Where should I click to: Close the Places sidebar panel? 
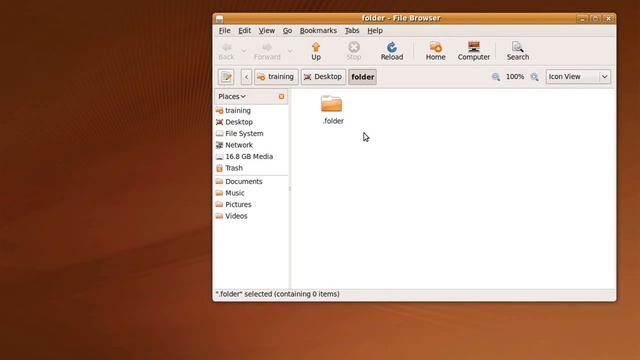[x=281, y=96]
